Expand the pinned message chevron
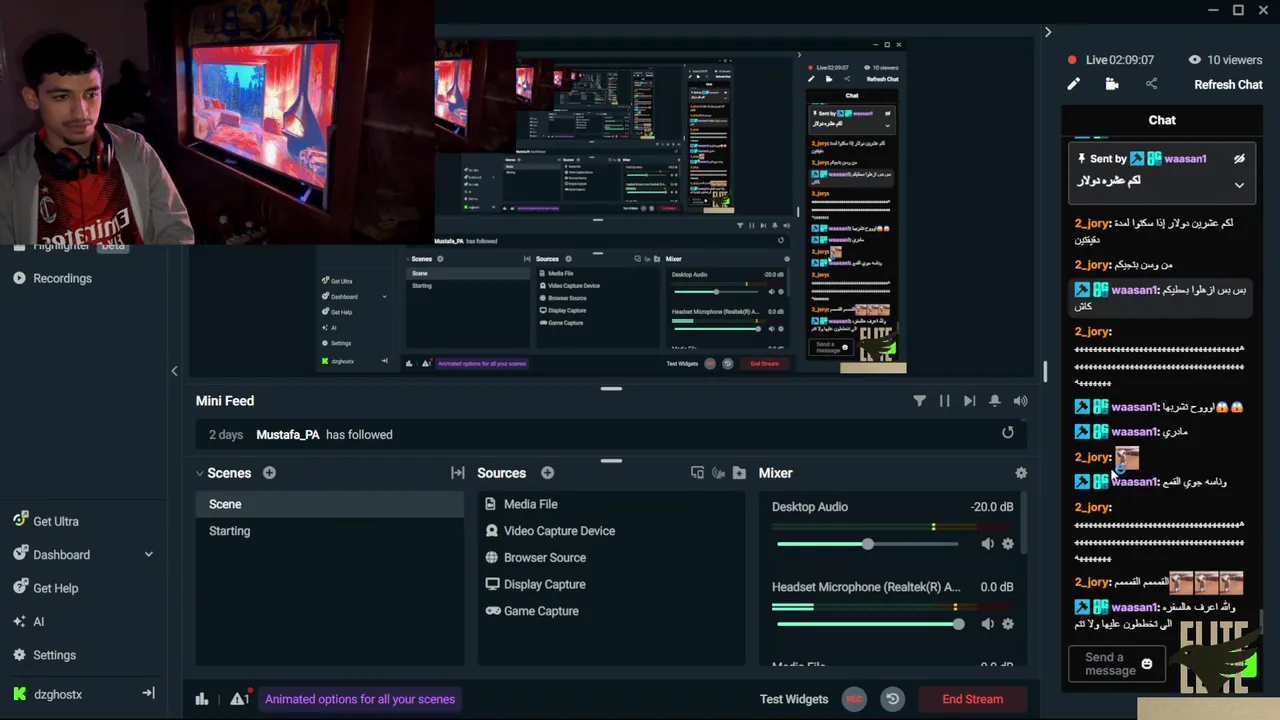The image size is (1280, 720). point(1239,185)
